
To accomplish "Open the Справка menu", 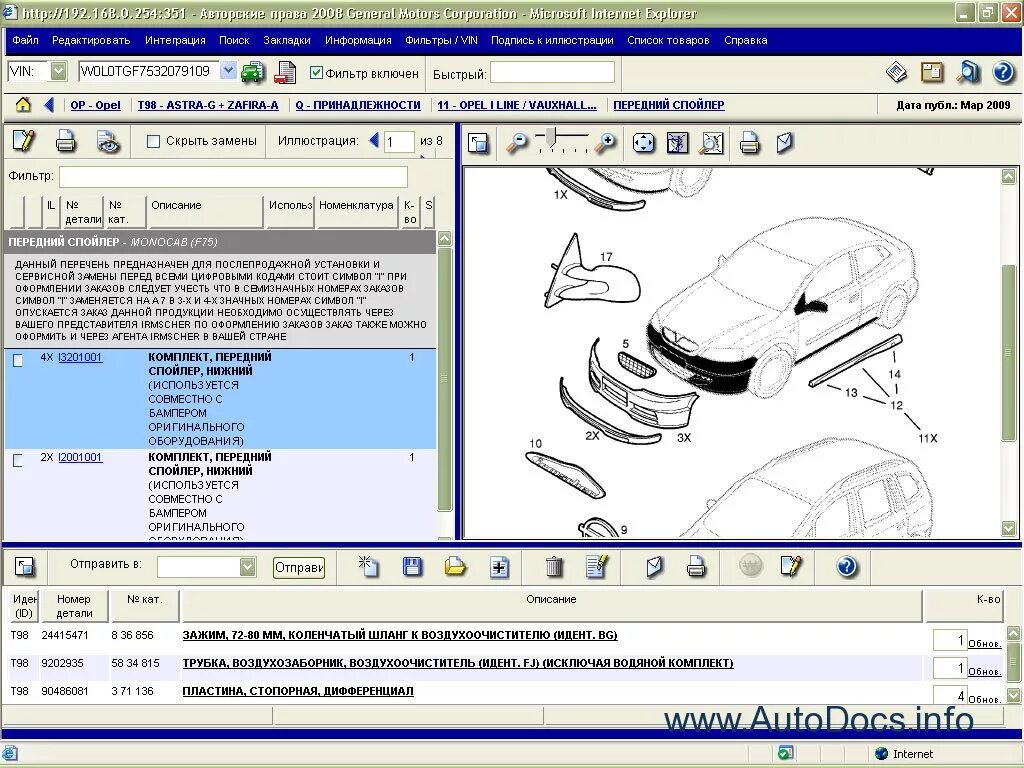I will coord(746,40).
